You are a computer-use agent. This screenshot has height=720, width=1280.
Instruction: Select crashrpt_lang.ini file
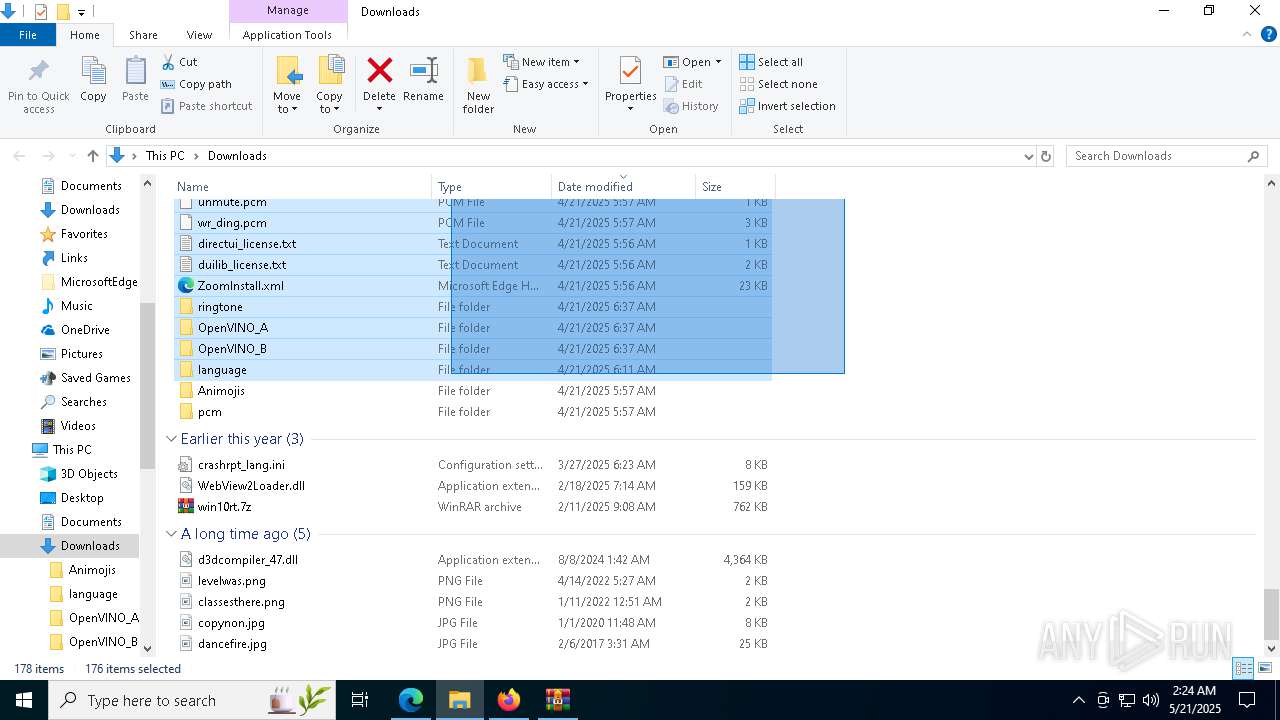473,465
